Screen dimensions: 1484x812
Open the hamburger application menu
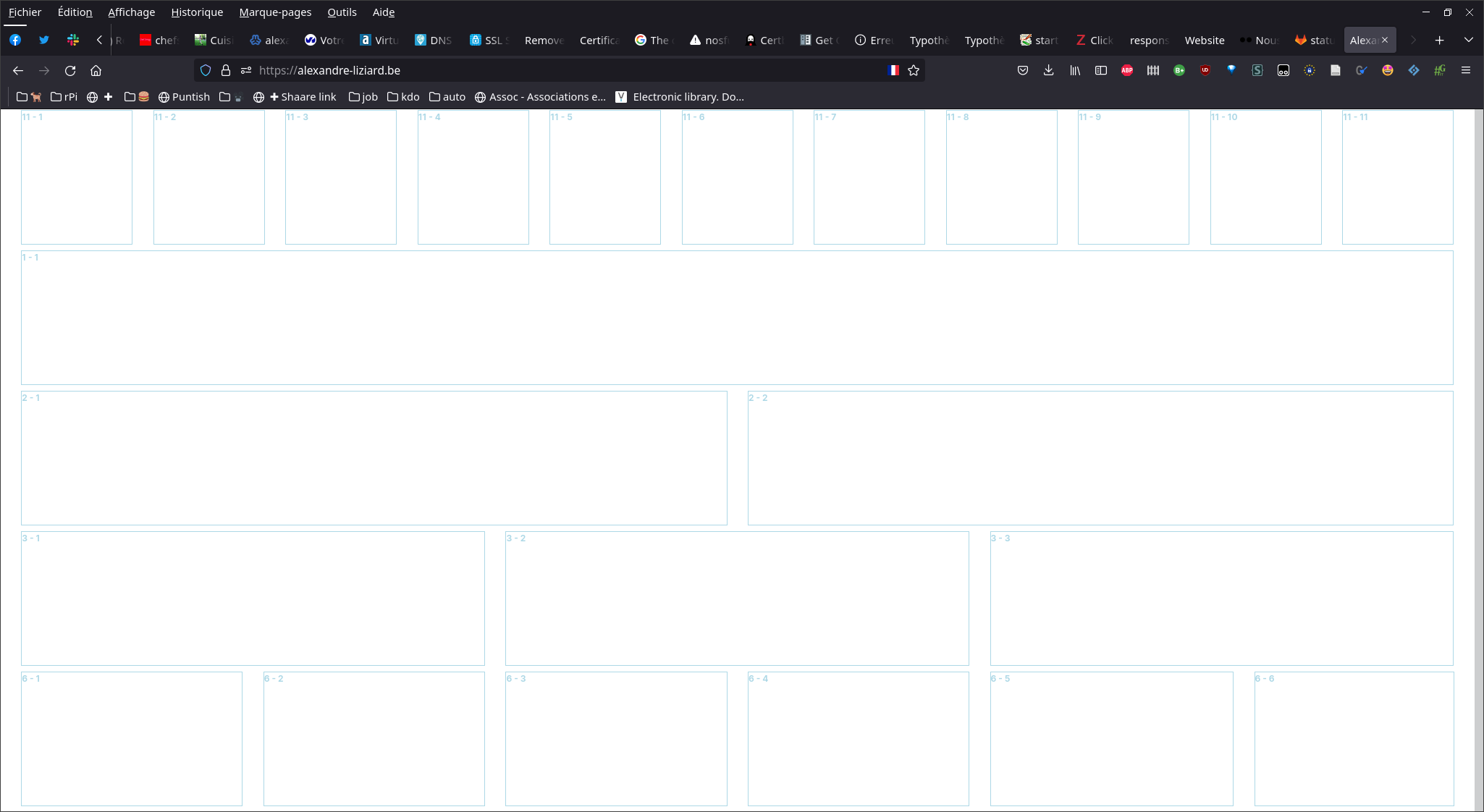click(1466, 70)
